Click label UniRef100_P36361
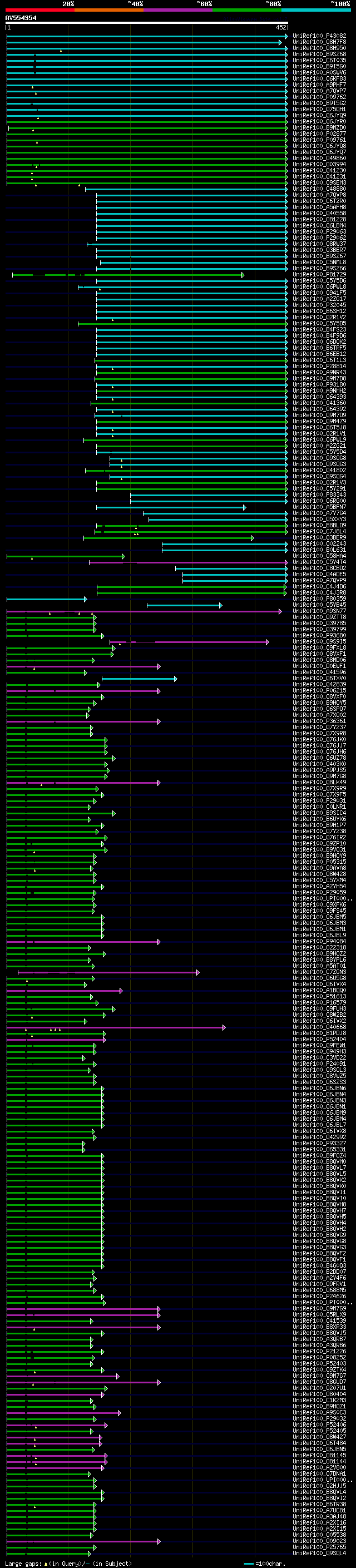Screen dimensions: 356x1568 [x=319, y=721]
